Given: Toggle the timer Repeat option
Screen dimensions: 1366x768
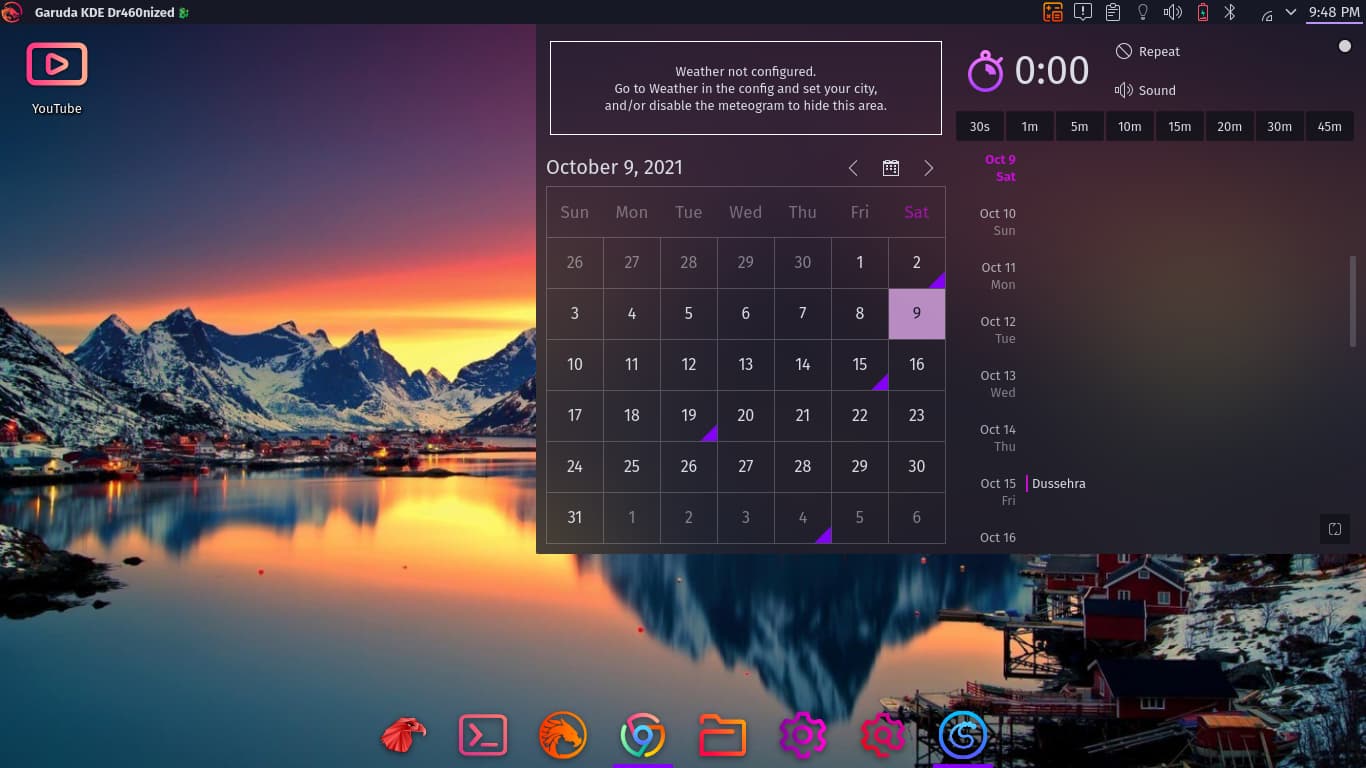Looking at the screenshot, I should 1148,51.
